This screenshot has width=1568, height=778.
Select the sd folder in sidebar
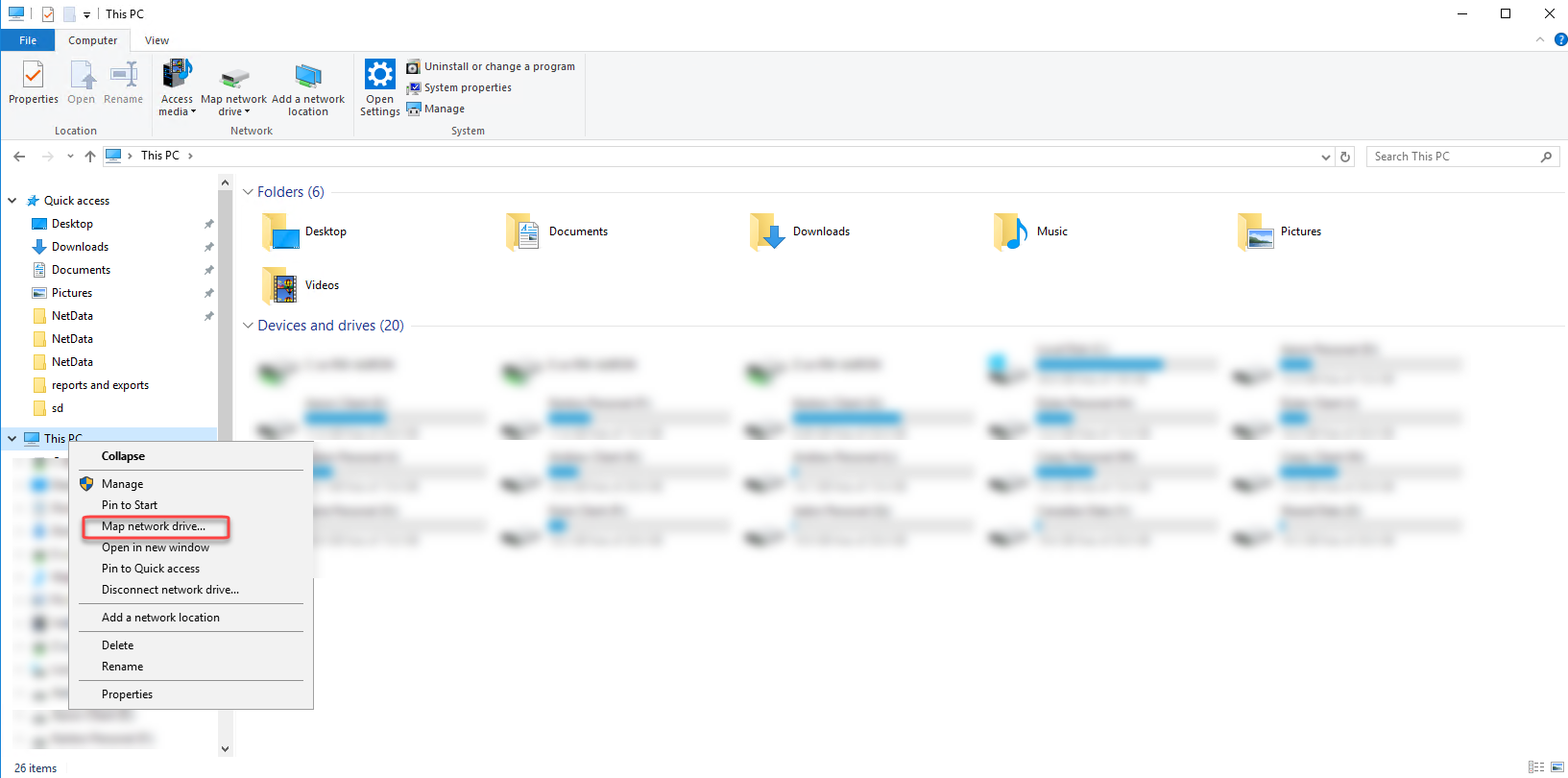coord(57,408)
